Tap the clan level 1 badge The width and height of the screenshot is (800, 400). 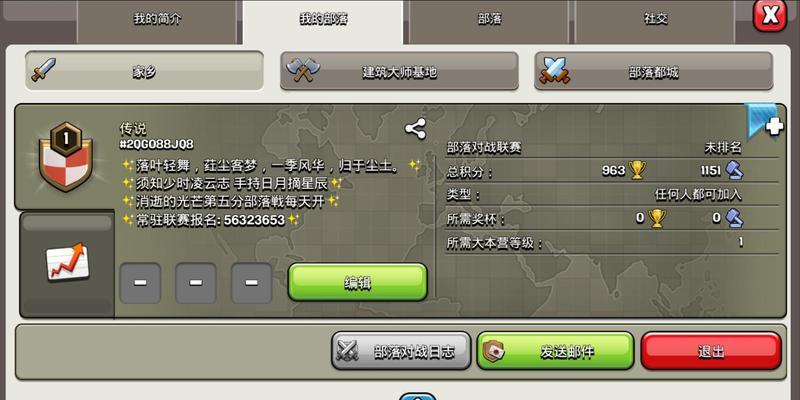pyautogui.click(x=66, y=157)
